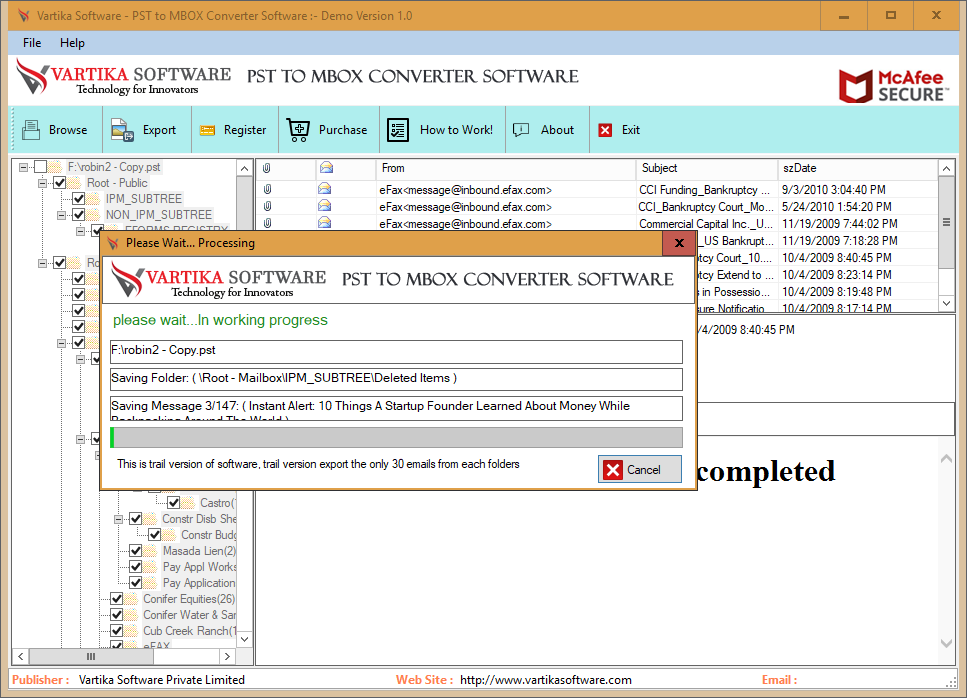Screen dimensions: 967x698
Task: Open the Help menu
Action: click(x=72, y=43)
